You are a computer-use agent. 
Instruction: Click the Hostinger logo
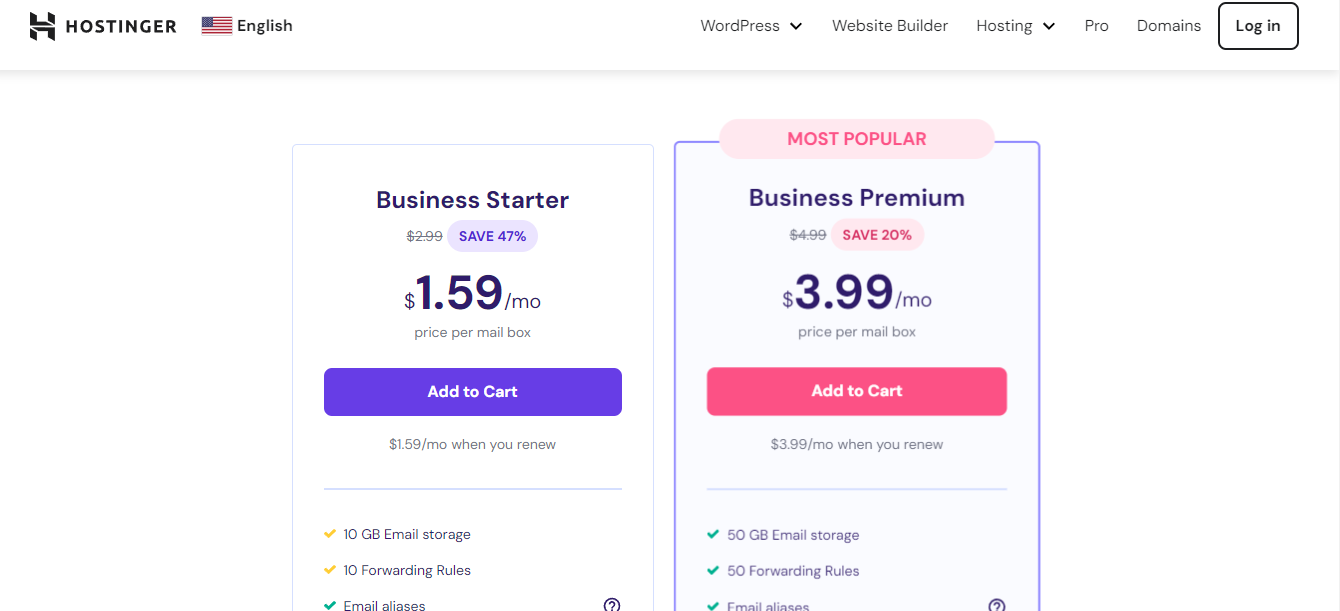point(102,25)
